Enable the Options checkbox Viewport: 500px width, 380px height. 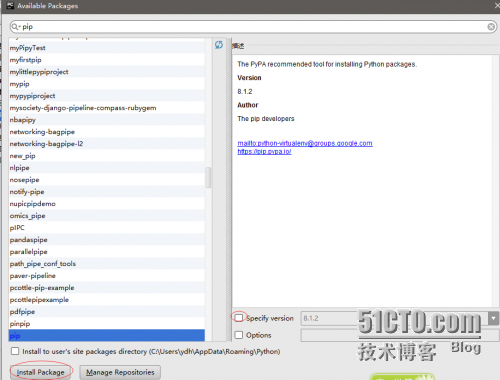(239, 335)
